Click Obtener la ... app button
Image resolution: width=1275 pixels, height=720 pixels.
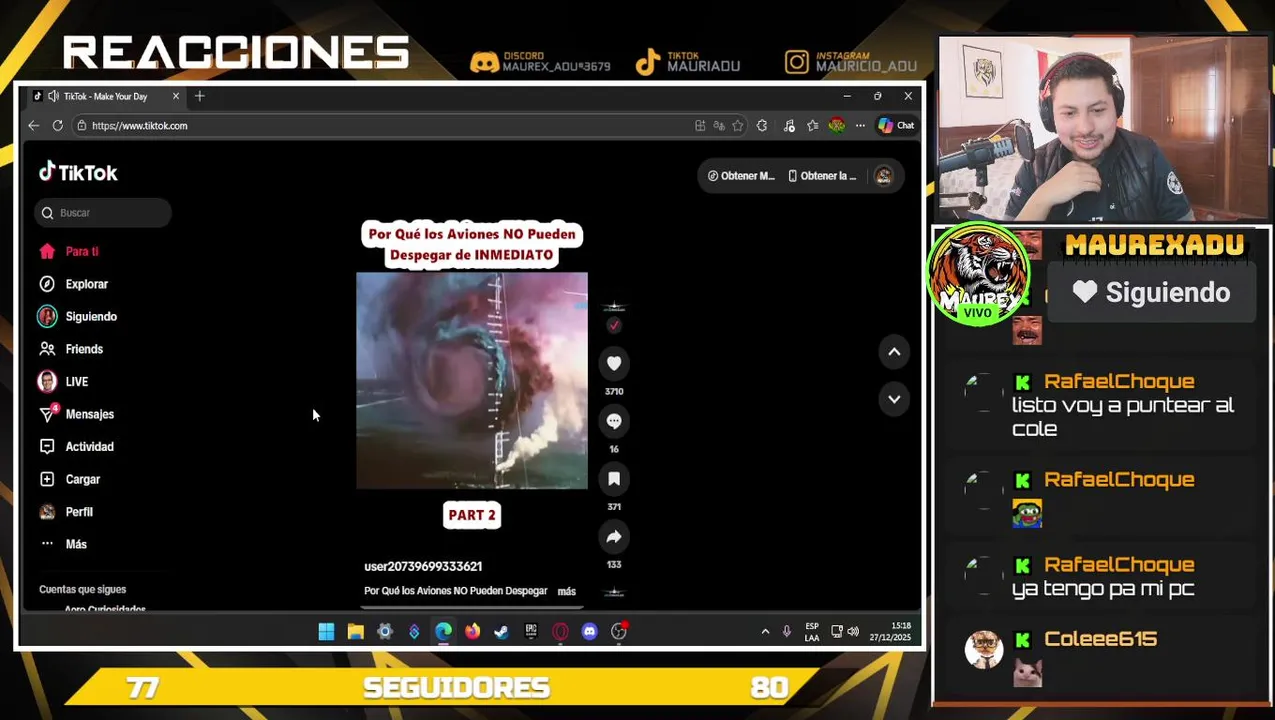823,176
